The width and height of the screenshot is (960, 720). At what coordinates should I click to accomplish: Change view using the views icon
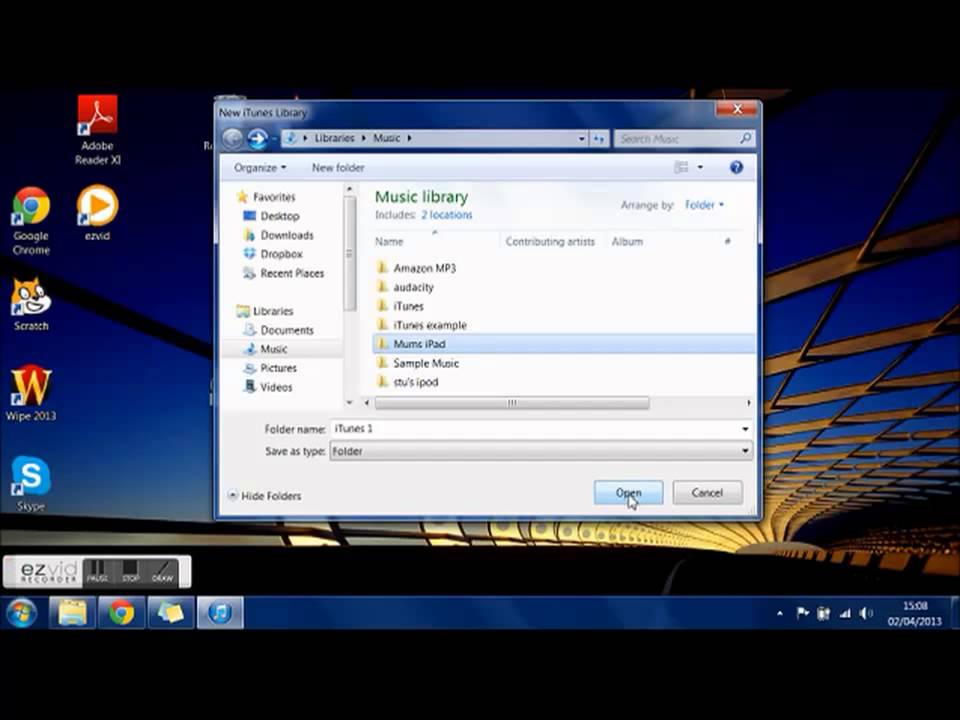[x=681, y=167]
